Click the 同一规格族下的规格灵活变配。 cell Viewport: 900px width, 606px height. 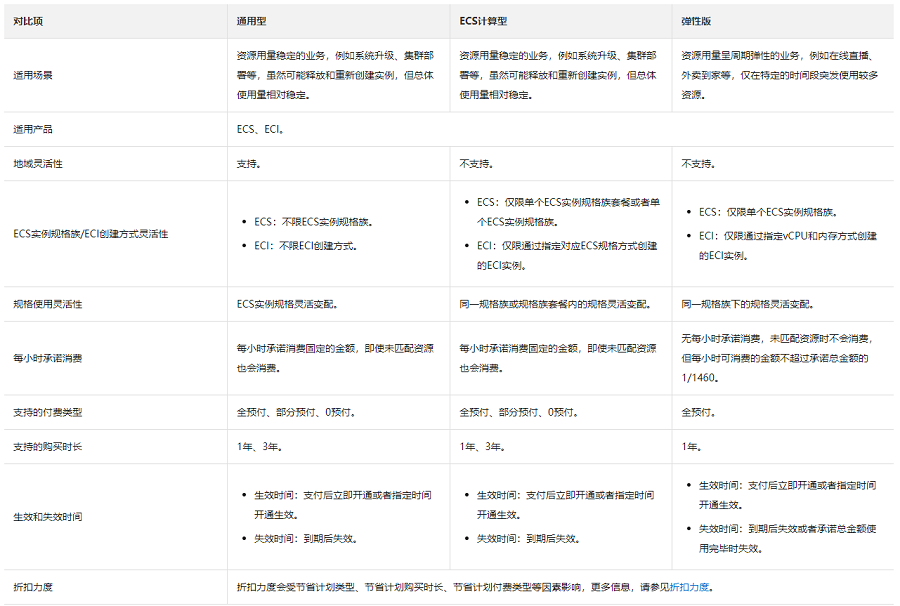point(747,304)
